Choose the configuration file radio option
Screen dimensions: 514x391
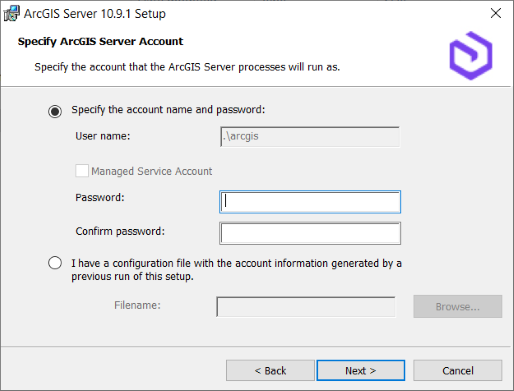[55, 263]
